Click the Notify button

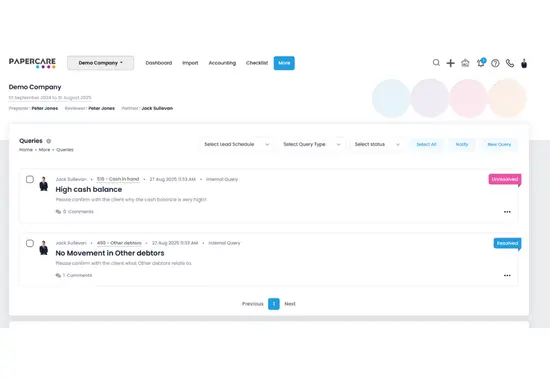pos(462,144)
